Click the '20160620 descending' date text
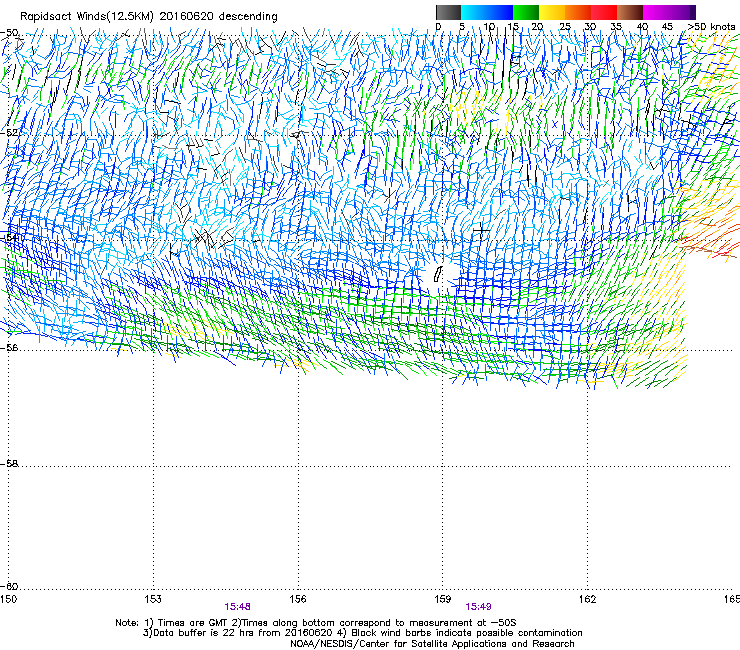Viewport: 740px width, 650px height. coord(219,17)
